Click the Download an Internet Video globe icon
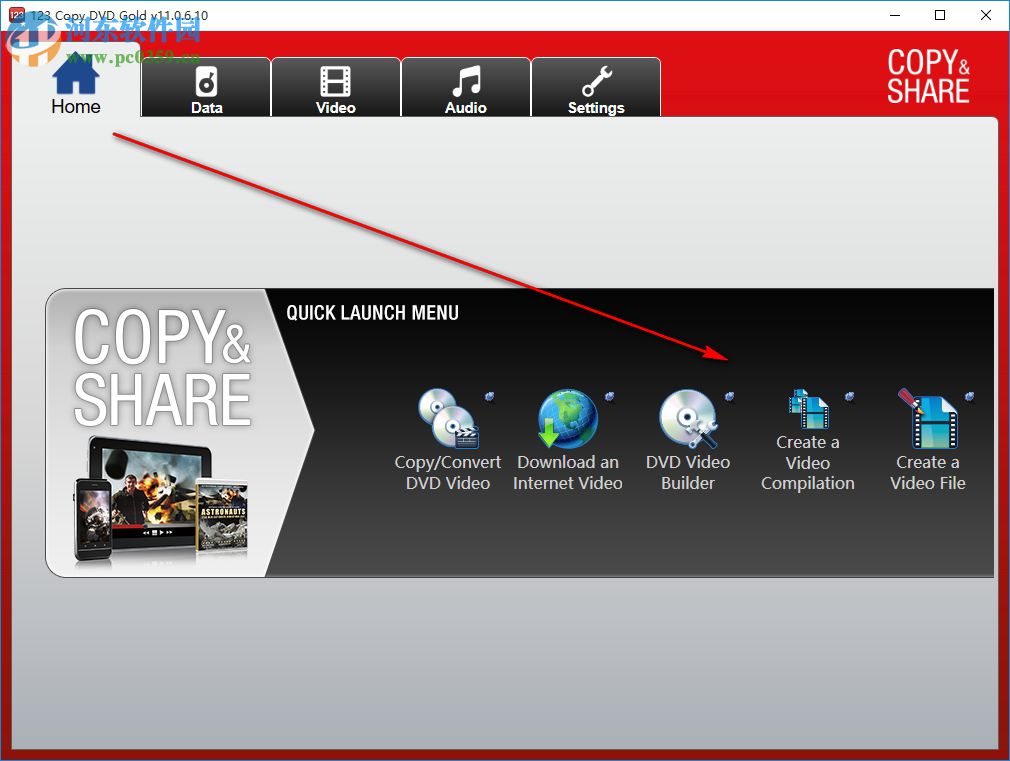This screenshot has width=1010, height=761. [x=567, y=419]
